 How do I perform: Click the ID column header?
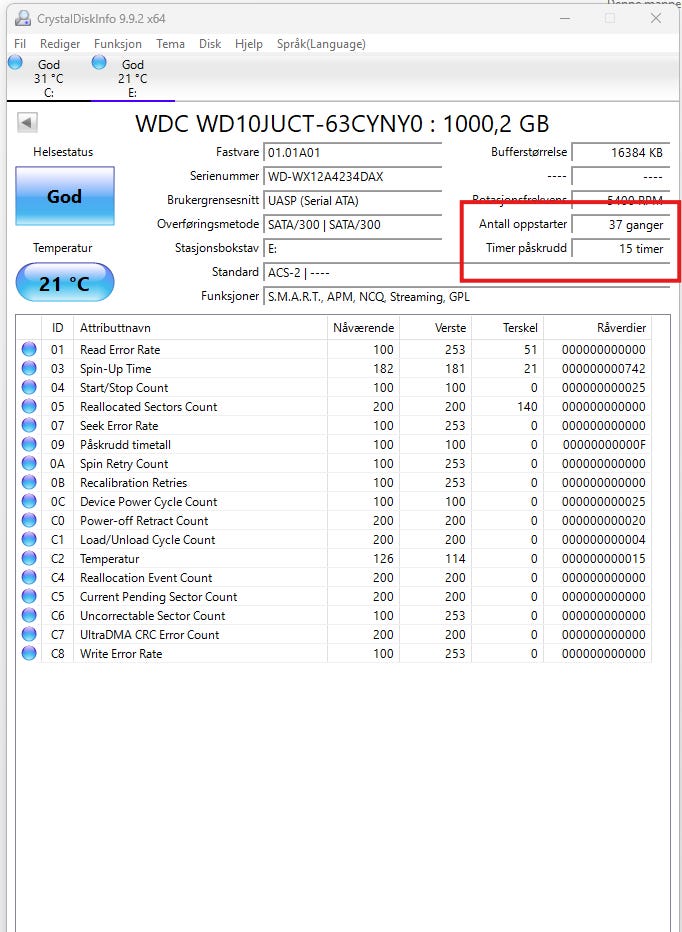point(57,328)
